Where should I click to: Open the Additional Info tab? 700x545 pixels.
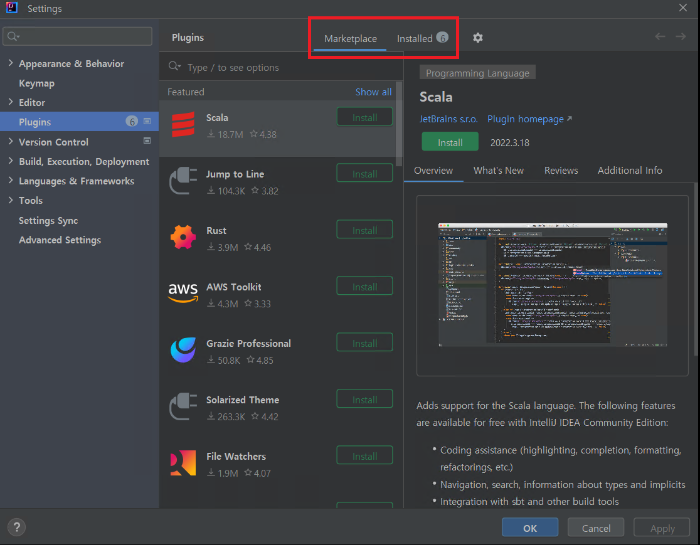[x=629, y=171]
